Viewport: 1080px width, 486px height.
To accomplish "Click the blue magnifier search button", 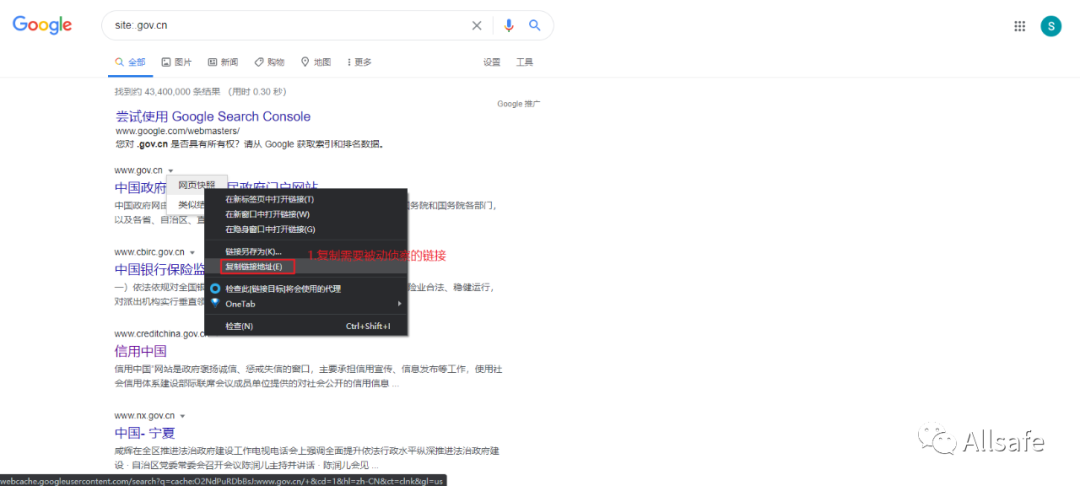I will pos(534,25).
